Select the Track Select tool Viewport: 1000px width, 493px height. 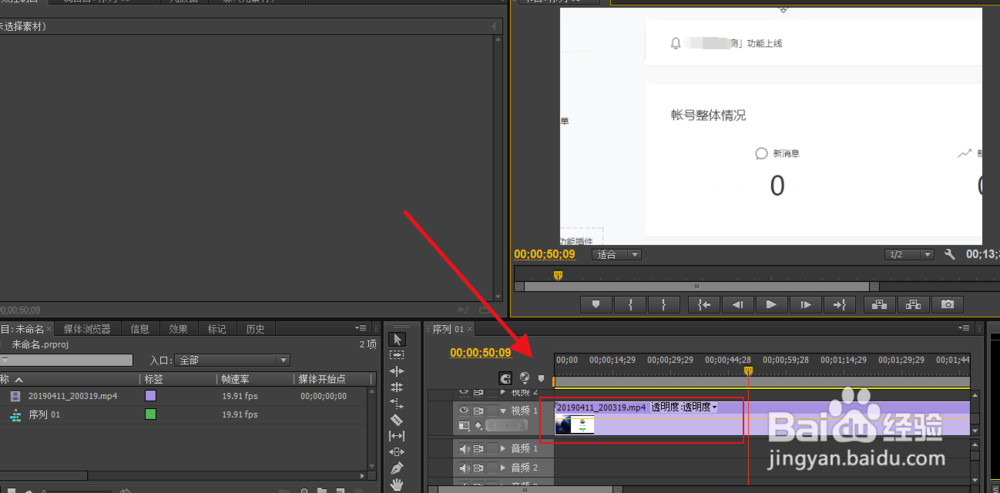(x=397, y=355)
